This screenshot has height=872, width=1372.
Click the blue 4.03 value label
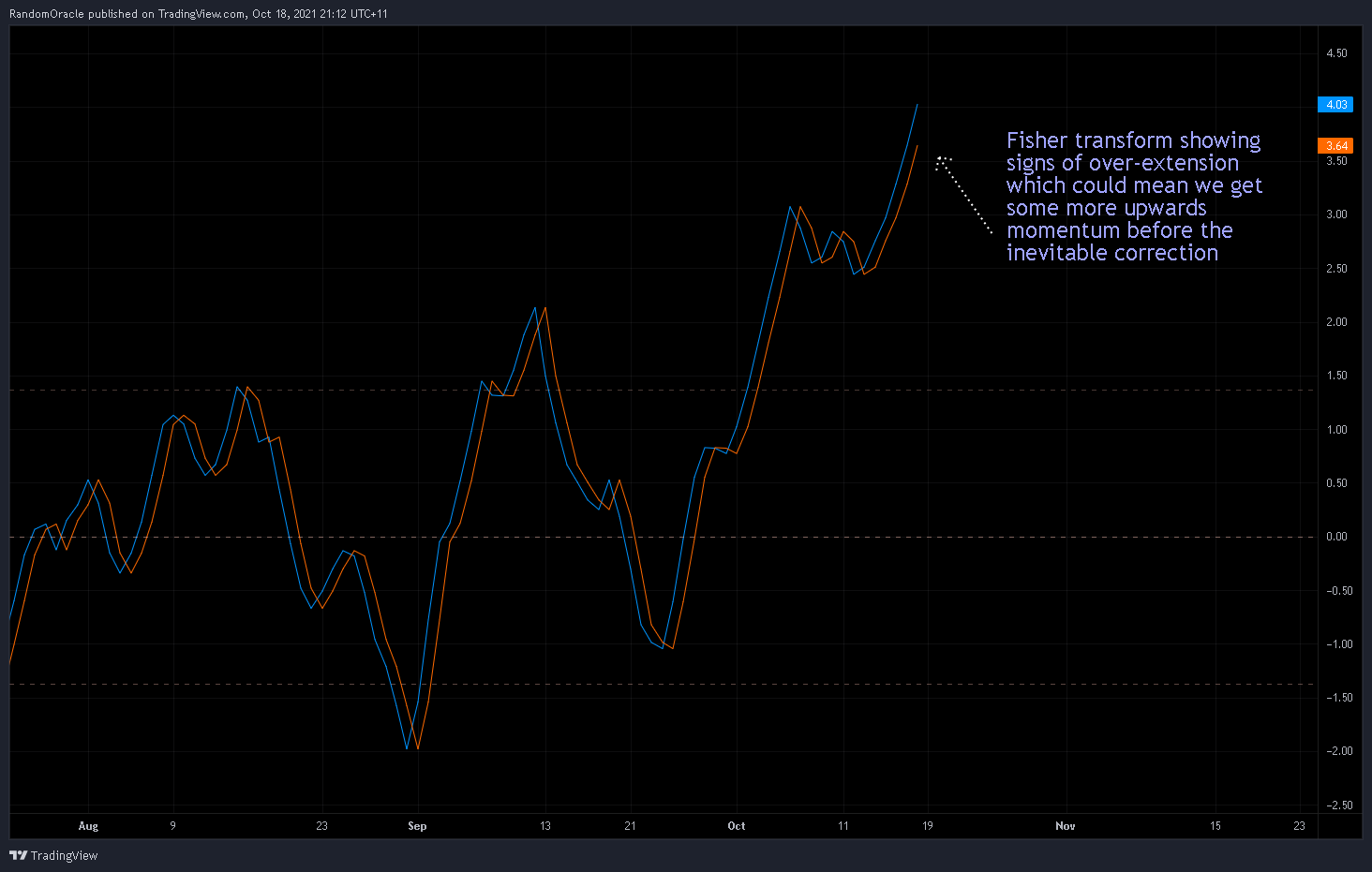1335,105
